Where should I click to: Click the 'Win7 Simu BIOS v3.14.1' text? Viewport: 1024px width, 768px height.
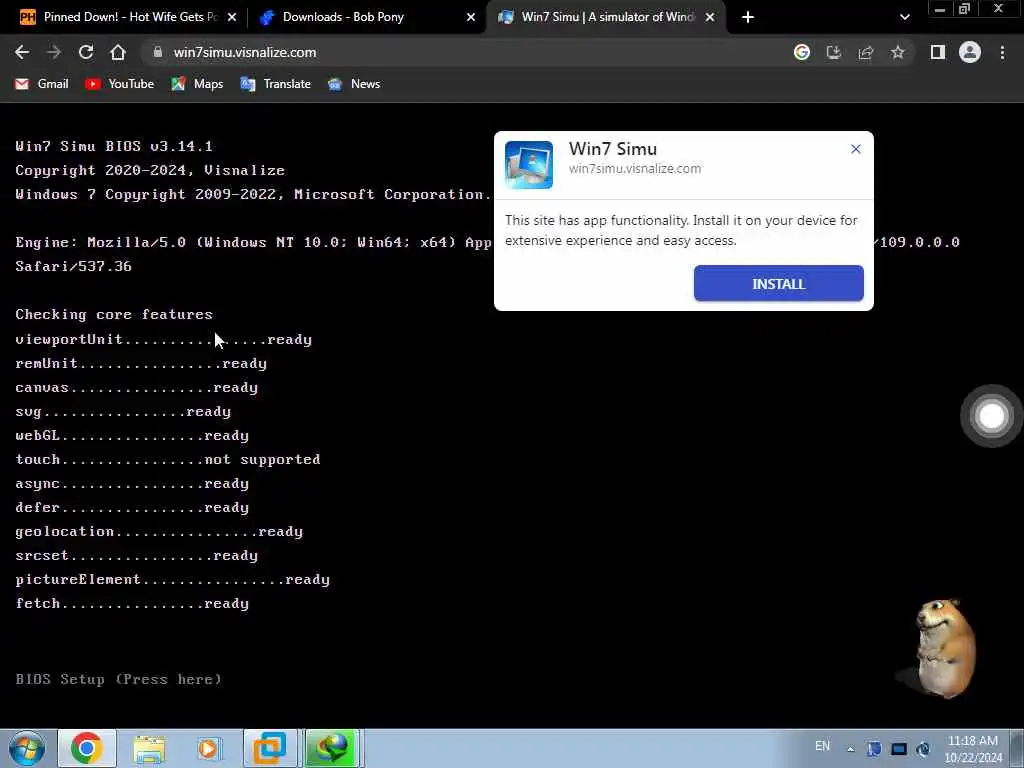(114, 146)
